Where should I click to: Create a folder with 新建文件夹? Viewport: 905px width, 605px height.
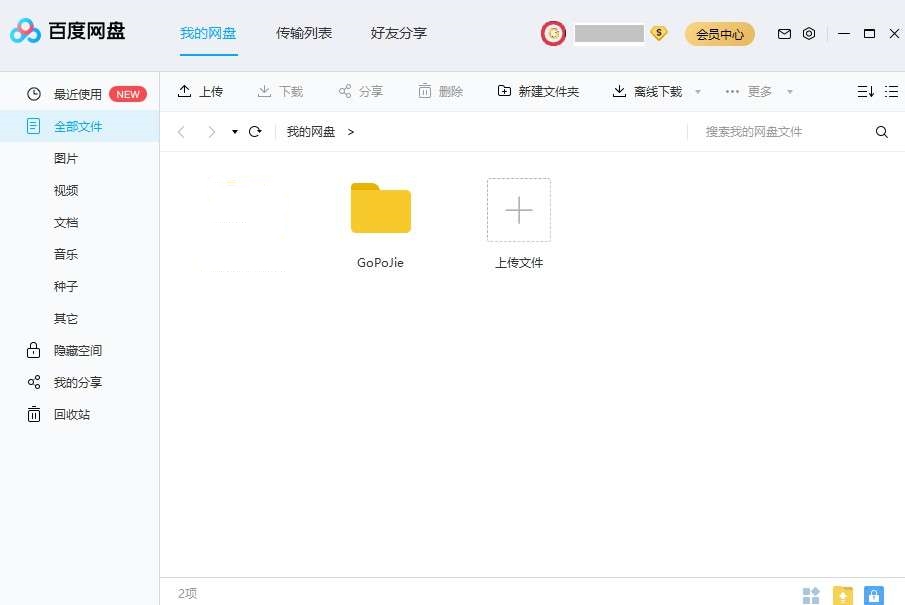[x=538, y=91]
